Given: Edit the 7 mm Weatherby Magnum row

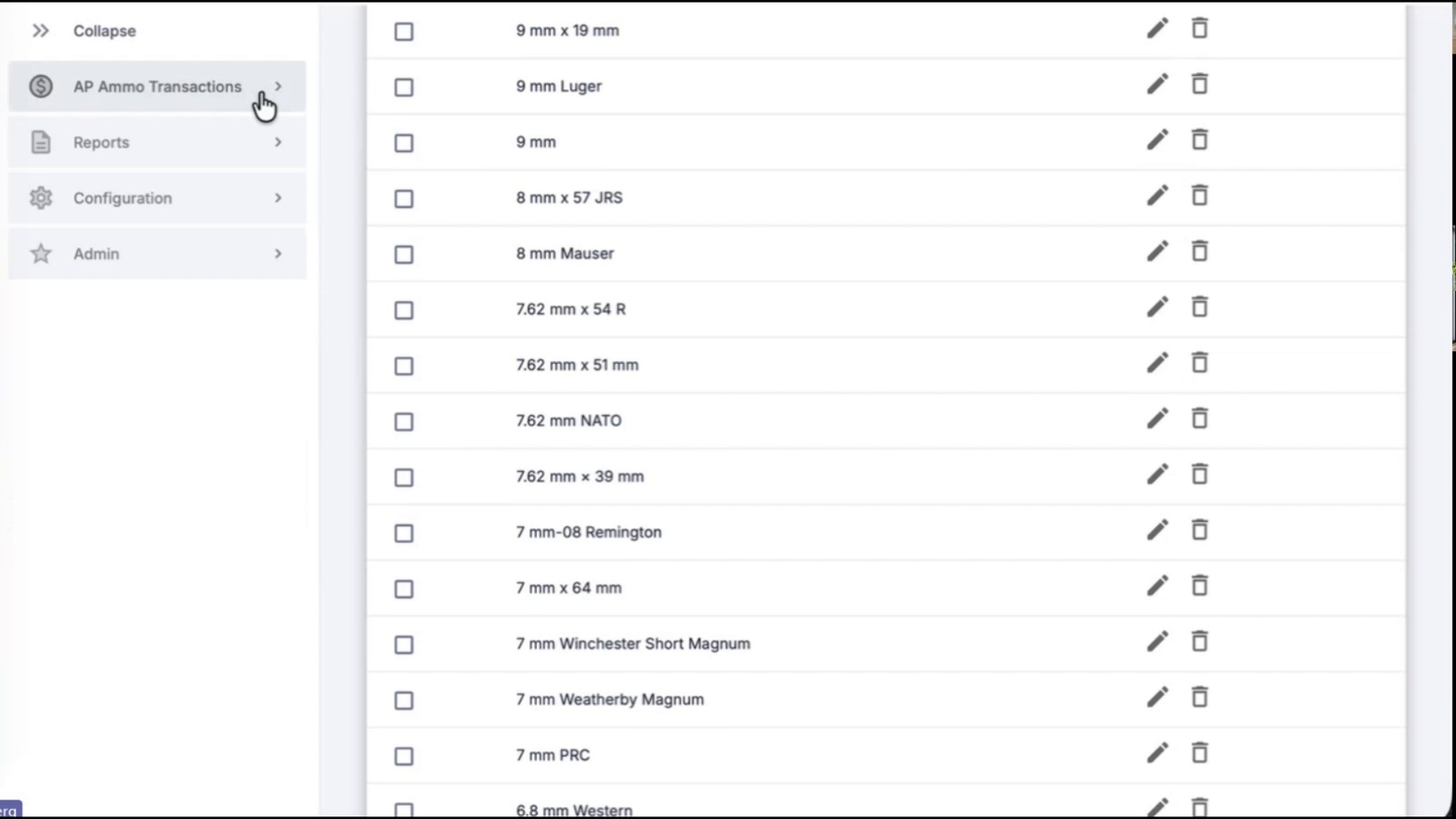Looking at the screenshot, I should pos(1157,697).
